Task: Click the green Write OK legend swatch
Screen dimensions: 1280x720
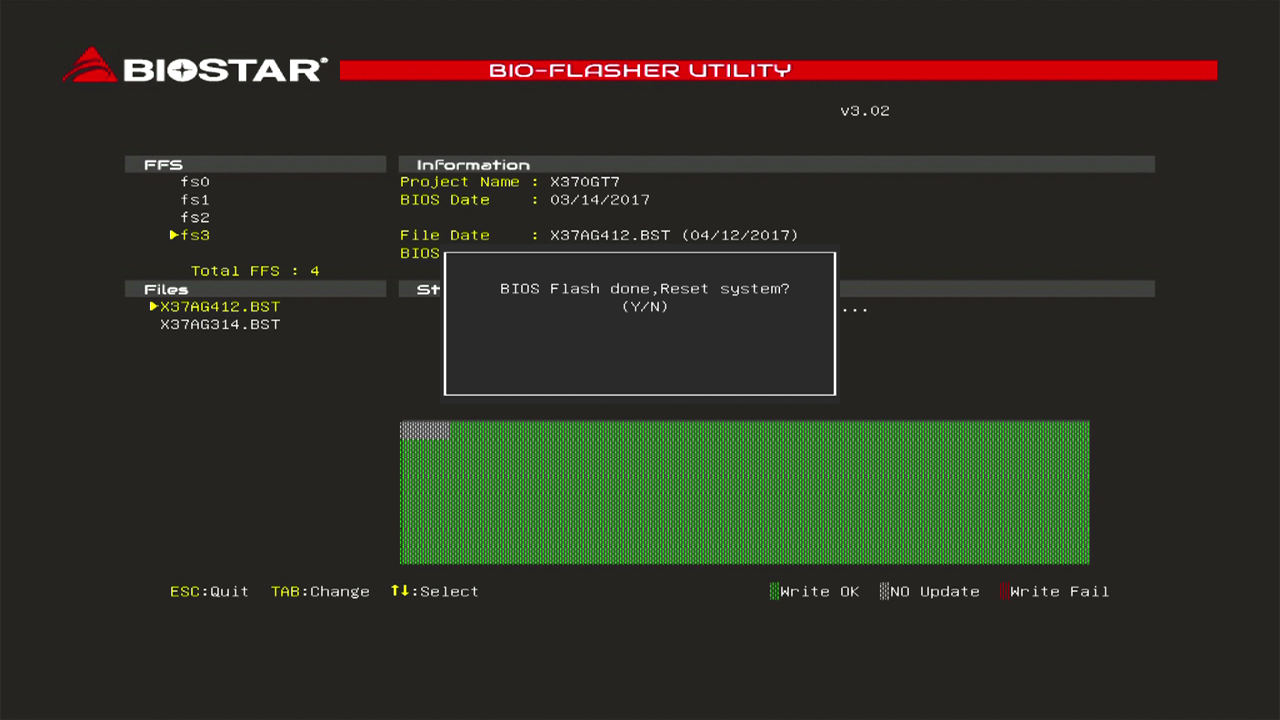Action: point(774,592)
